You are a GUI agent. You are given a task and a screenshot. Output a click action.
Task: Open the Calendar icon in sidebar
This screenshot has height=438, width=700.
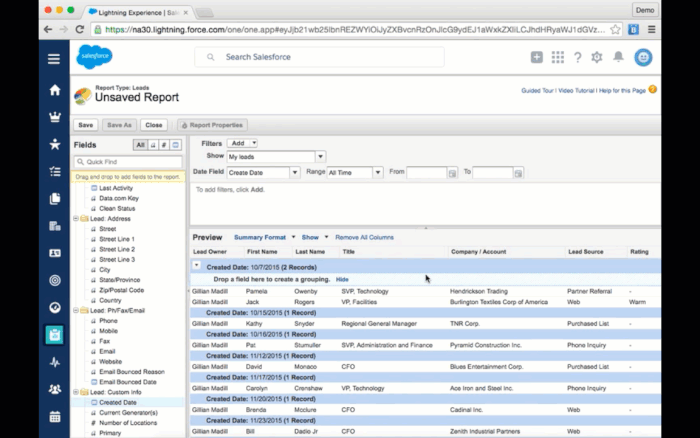coord(54,417)
